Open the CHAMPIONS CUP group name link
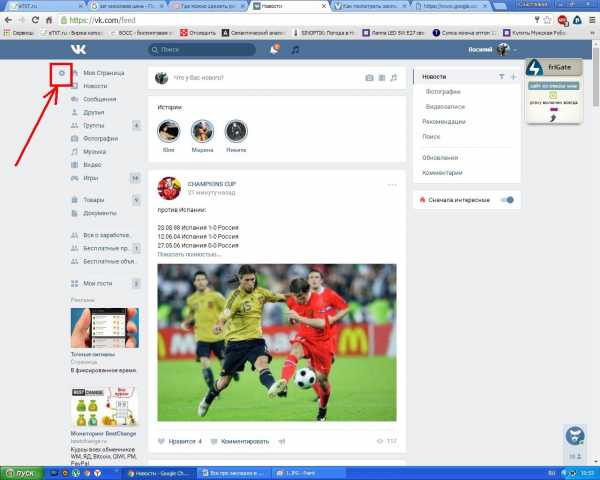Screen dimensions: 600x480 [x=212, y=184]
